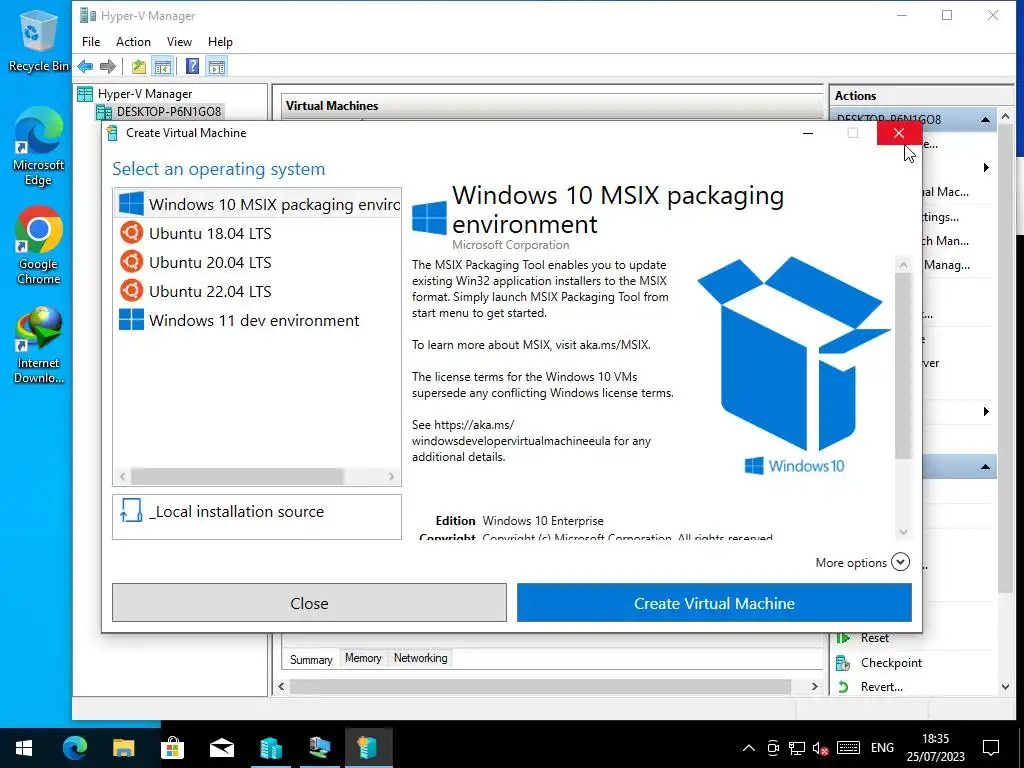Click the Up one level toolbar icon
Viewport: 1024px width, 768px height.
[138, 66]
